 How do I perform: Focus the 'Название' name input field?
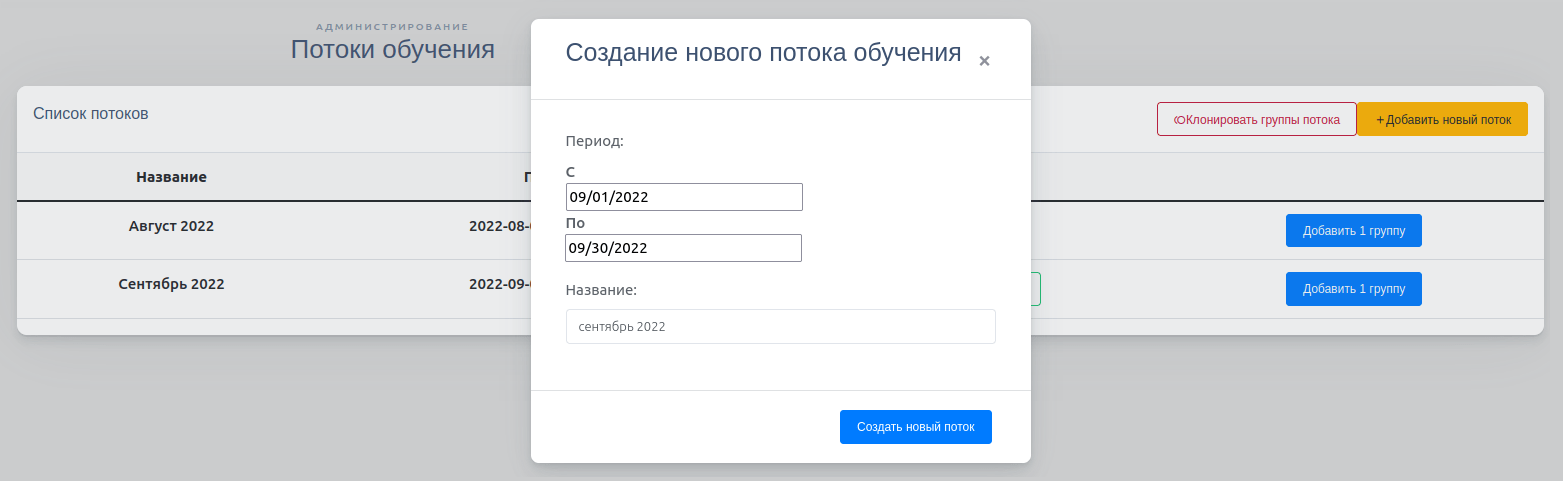(780, 327)
